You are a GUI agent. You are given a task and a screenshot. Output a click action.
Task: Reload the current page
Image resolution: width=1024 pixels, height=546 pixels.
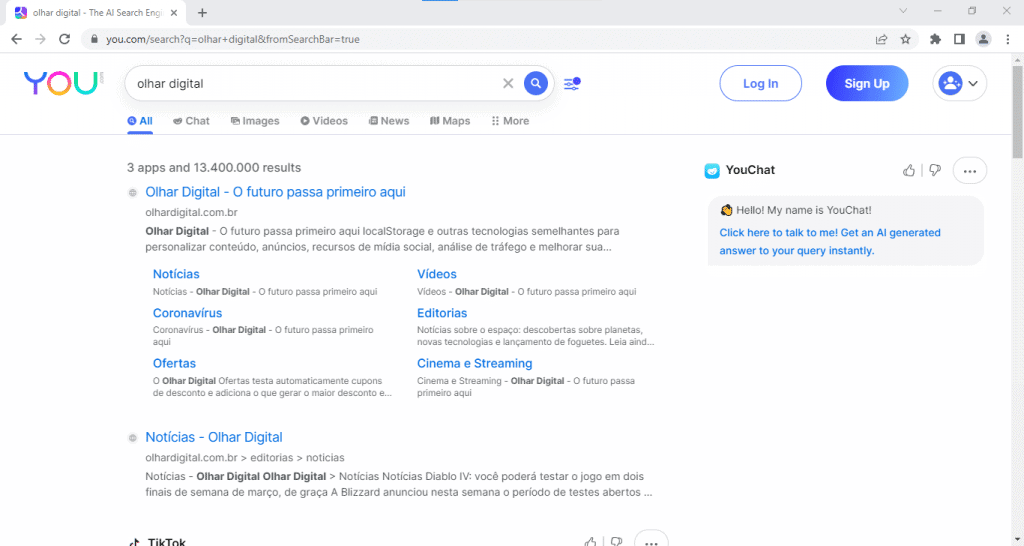(x=64, y=39)
